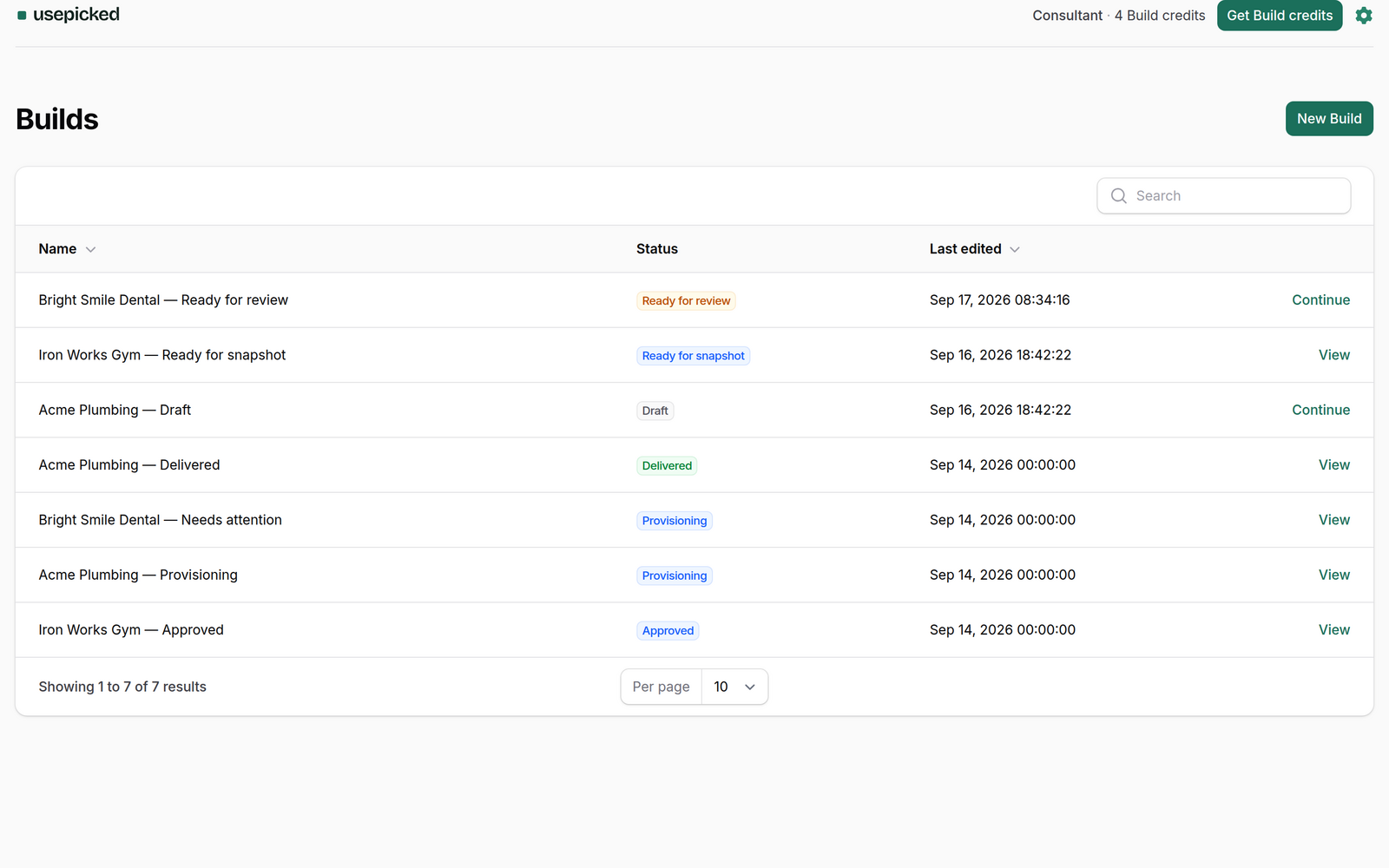View Bright Smile Dental Needs attention build
1389x868 pixels.
1334,520
